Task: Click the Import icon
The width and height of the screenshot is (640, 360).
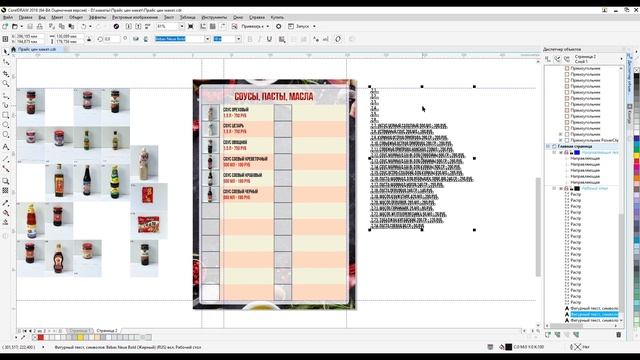Action: click(x=129, y=26)
